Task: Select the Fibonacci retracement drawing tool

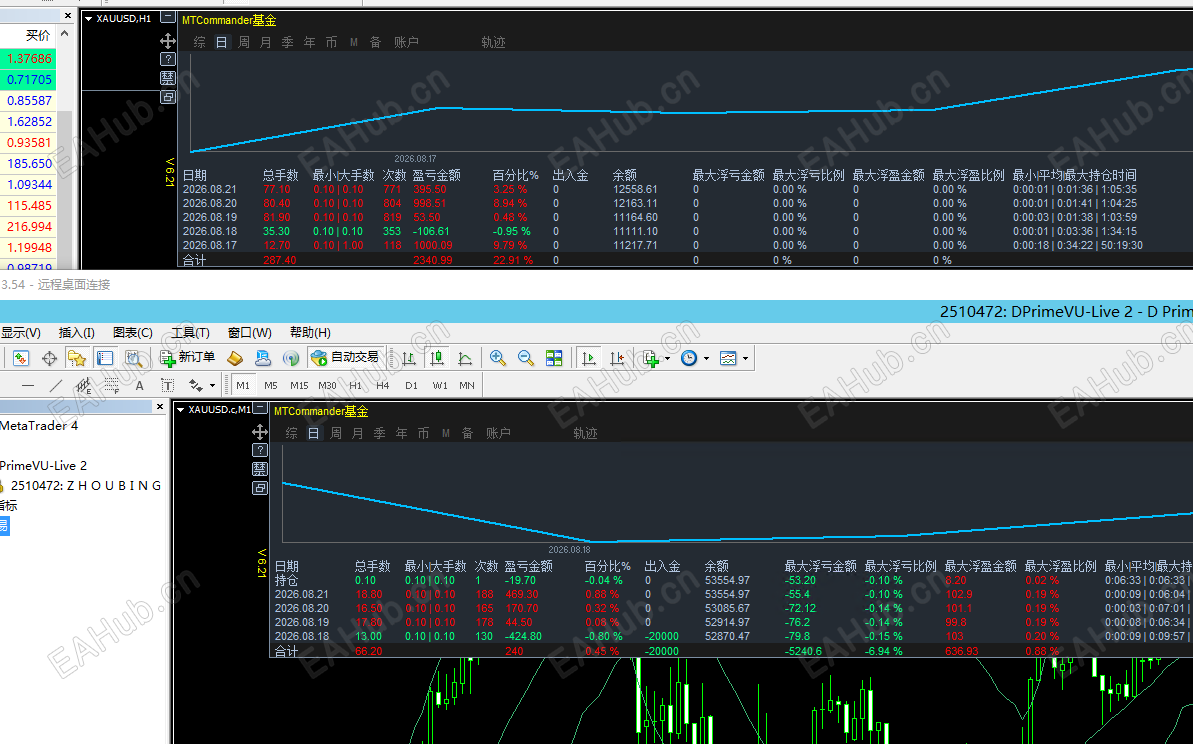Action: point(112,386)
